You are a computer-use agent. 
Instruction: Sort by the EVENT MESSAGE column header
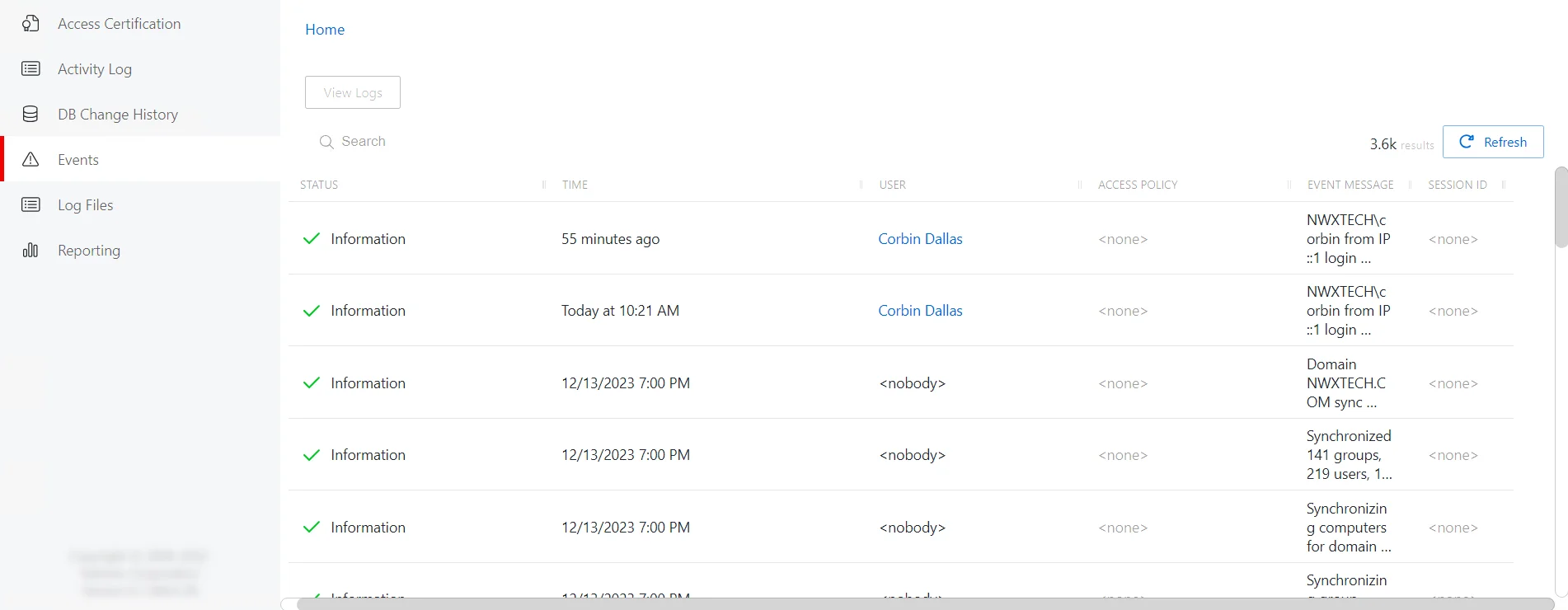pyautogui.click(x=1350, y=185)
